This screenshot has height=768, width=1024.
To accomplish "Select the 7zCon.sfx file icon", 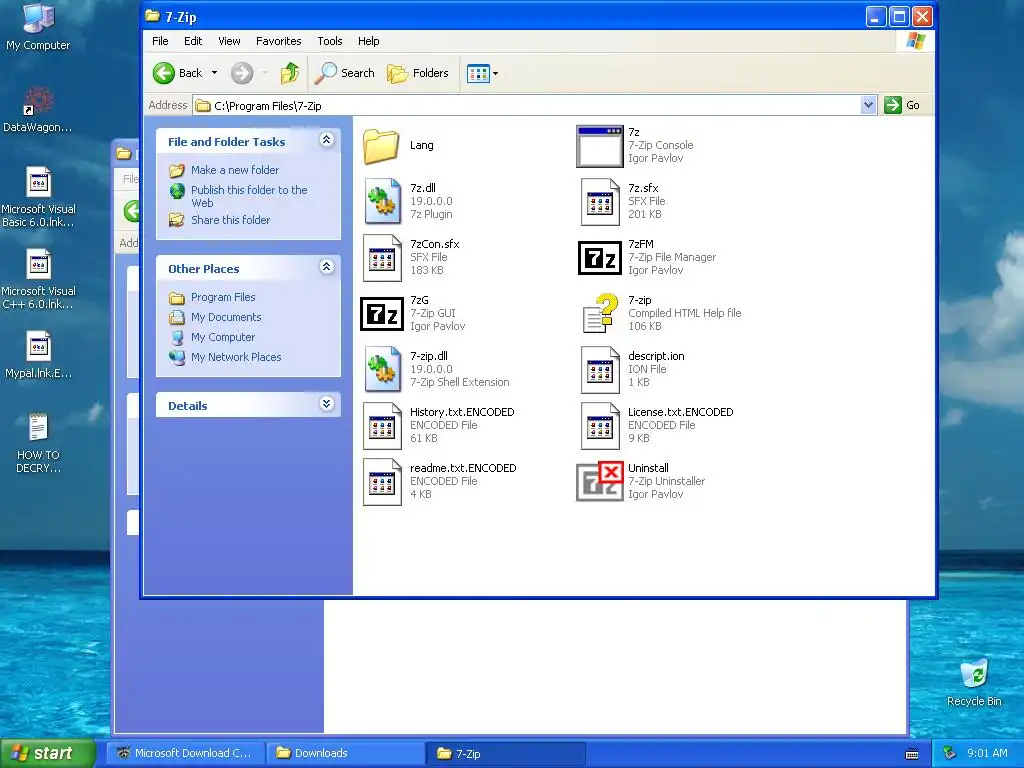I will [383, 257].
